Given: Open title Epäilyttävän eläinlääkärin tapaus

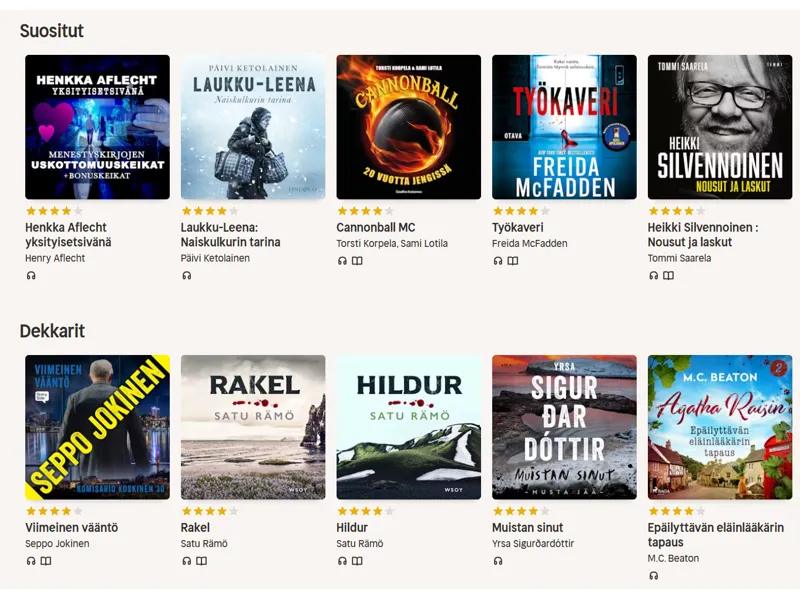Looking at the screenshot, I should [716, 535].
